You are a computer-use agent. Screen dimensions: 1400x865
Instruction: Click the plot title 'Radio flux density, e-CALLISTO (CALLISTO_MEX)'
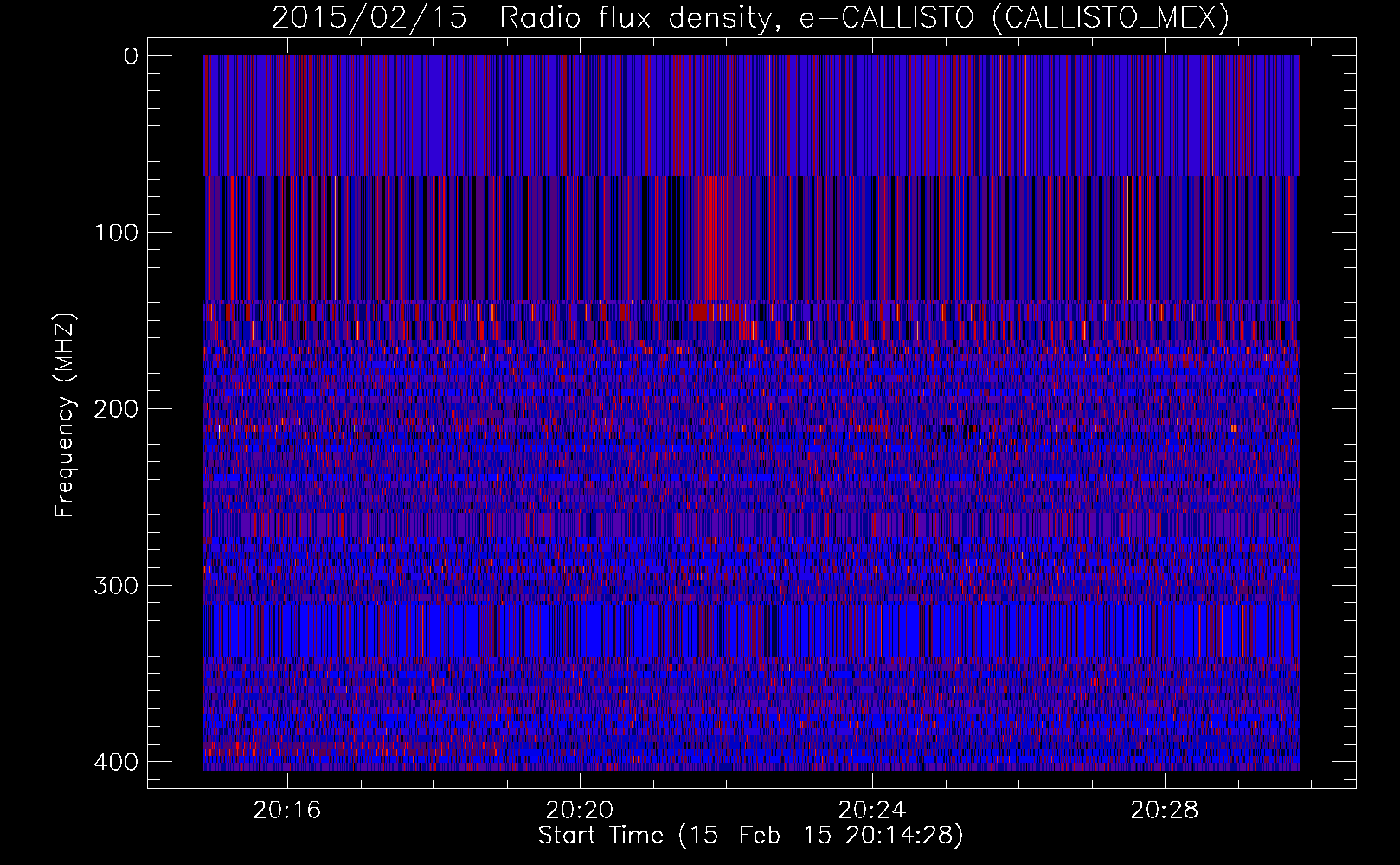tap(864, 17)
